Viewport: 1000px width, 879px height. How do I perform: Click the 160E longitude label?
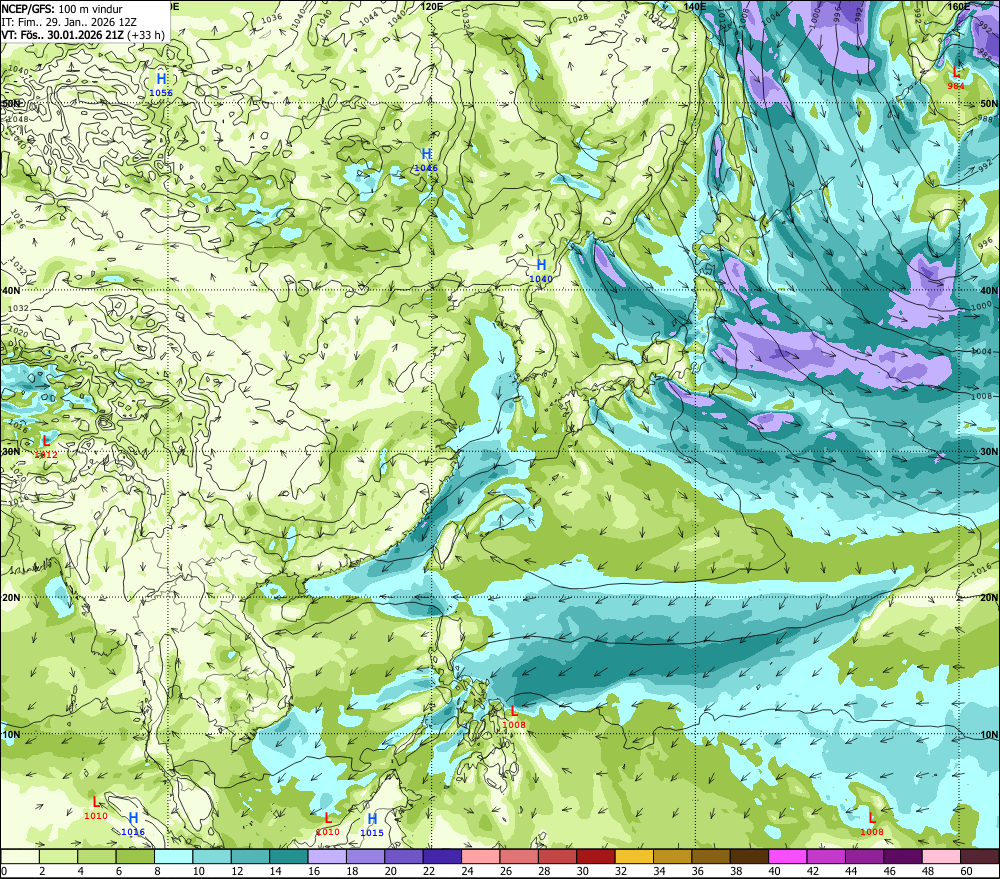tap(959, 6)
